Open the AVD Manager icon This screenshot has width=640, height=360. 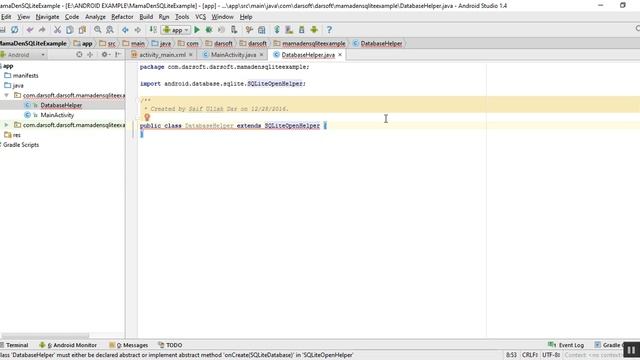coord(289,30)
